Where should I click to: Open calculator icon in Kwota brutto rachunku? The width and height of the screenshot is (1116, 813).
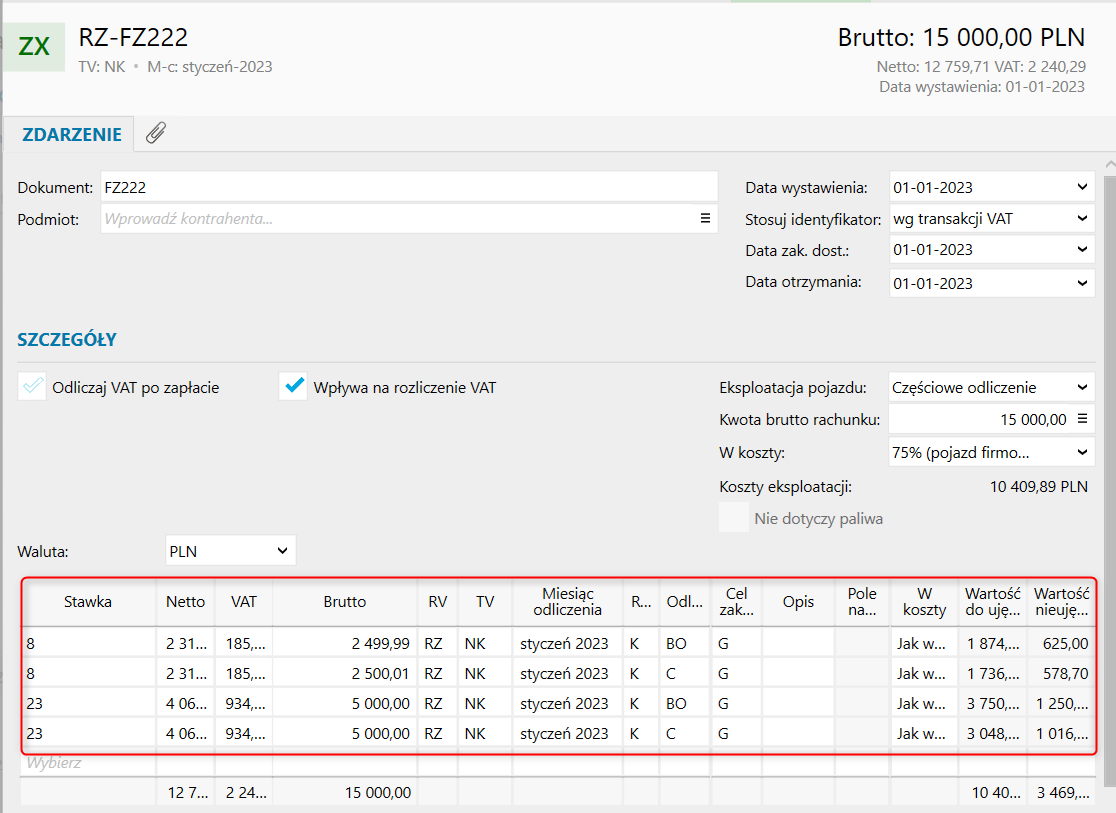point(1081,420)
